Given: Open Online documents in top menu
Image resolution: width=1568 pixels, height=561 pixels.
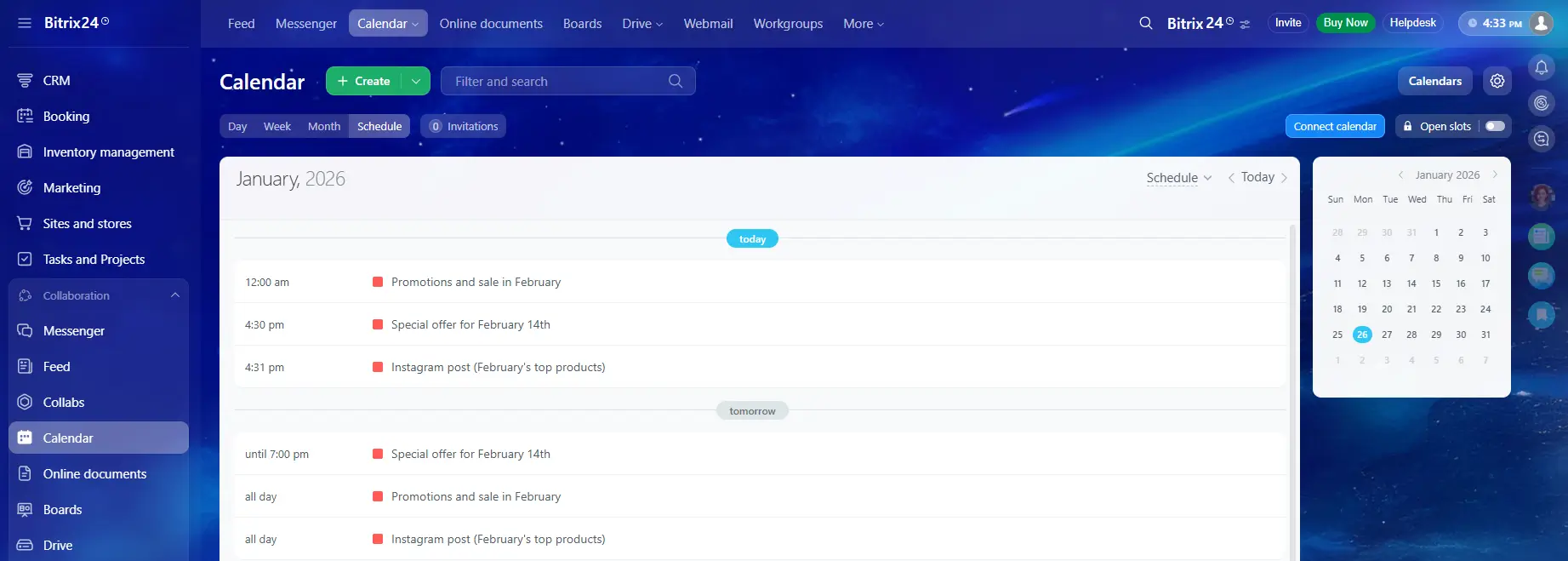Looking at the screenshot, I should [491, 23].
